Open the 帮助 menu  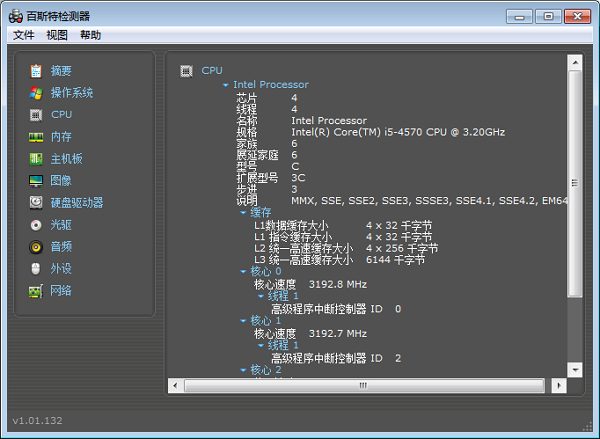point(90,35)
